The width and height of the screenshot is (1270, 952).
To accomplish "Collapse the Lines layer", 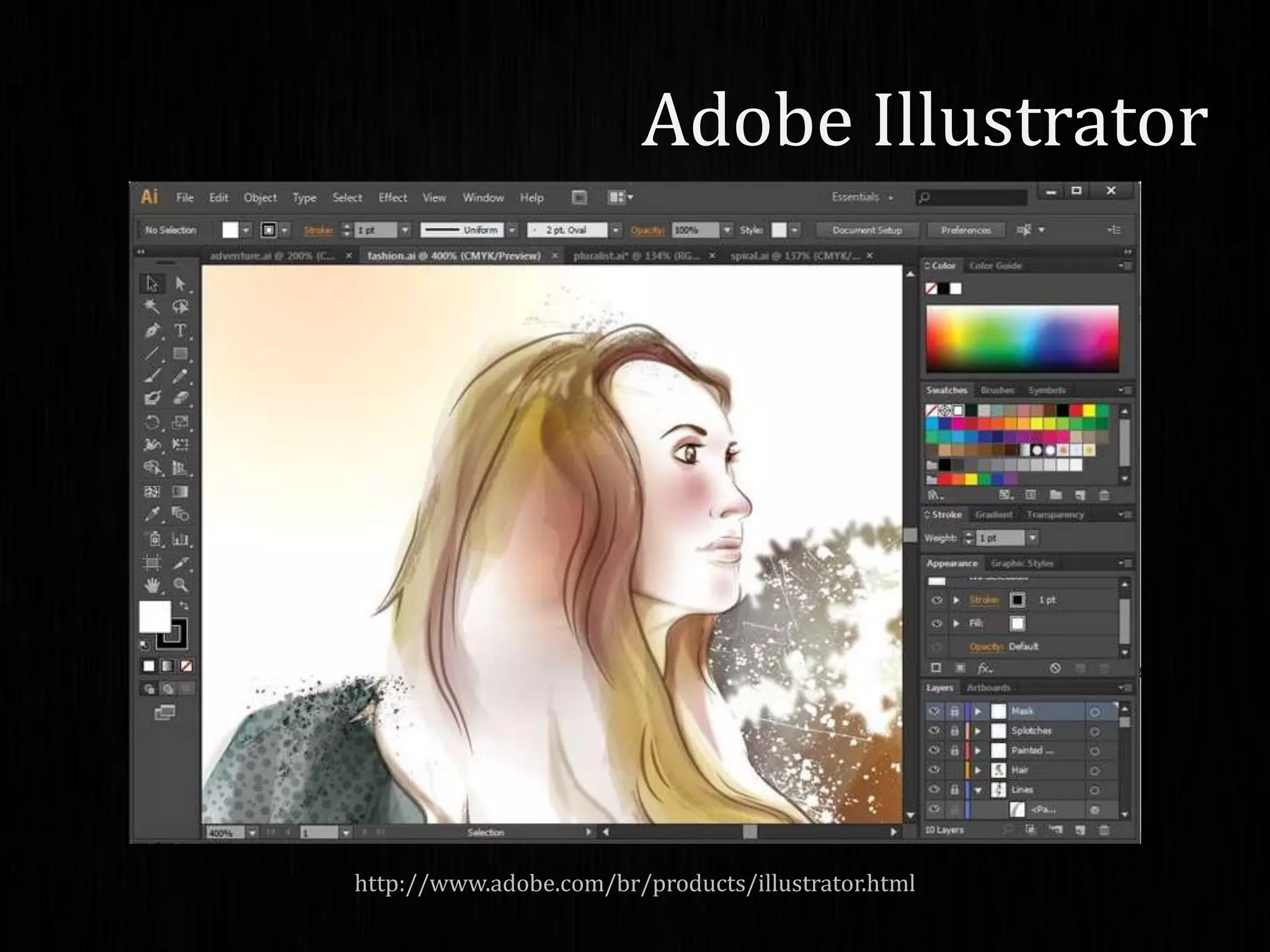I will 979,790.
